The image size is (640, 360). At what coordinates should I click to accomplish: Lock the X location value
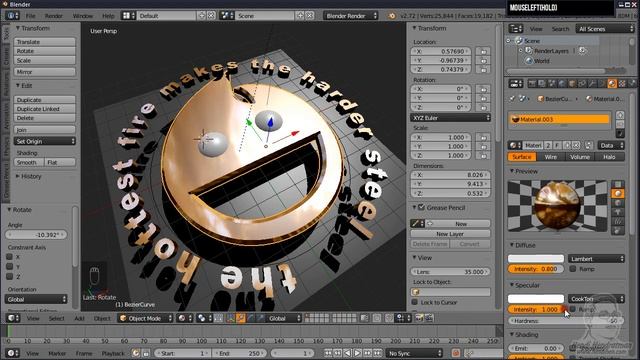pos(483,51)
